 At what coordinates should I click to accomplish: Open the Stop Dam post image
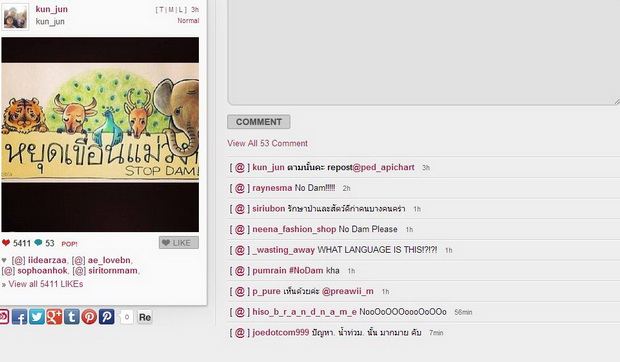point(100,134)
